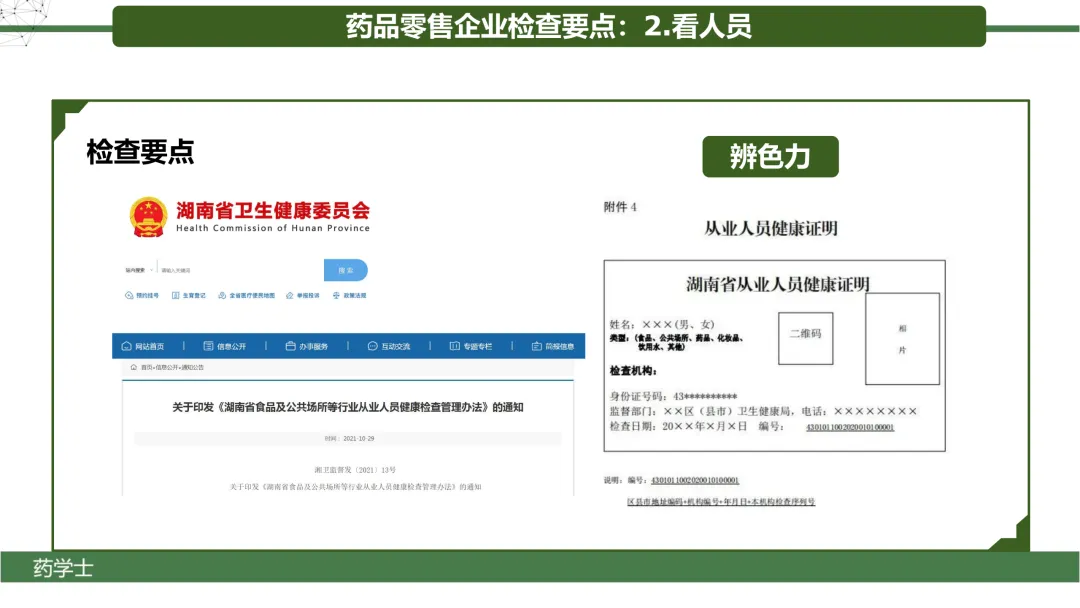Click the 举报投诉 quick link icon

coord(290,295)
